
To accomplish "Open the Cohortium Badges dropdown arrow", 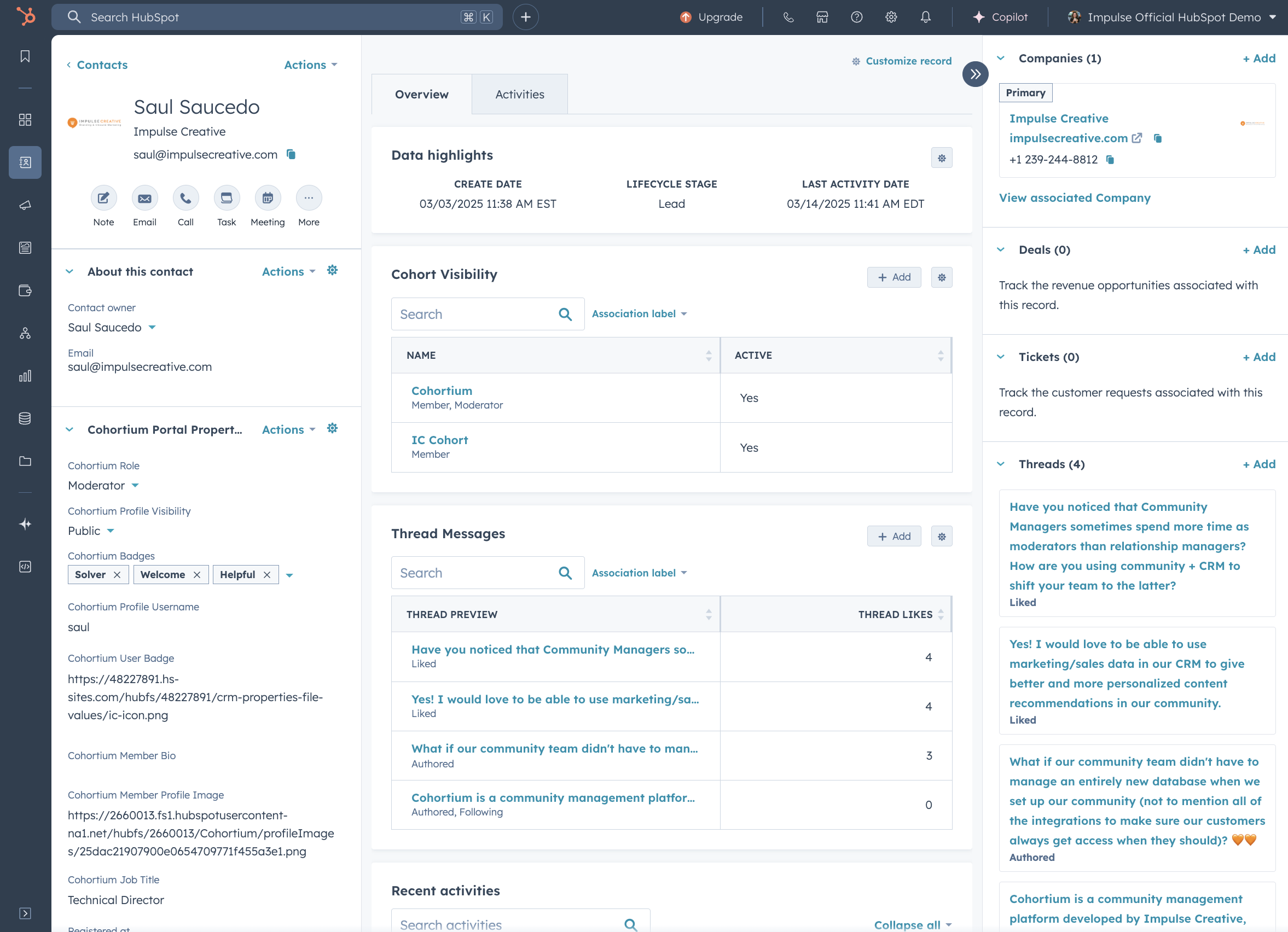I will [x=289, y=575].
